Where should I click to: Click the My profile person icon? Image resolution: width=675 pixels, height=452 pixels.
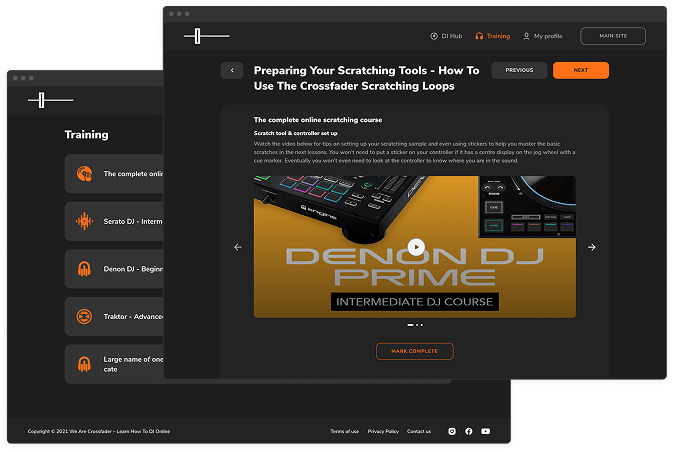[x=526, y=36]
